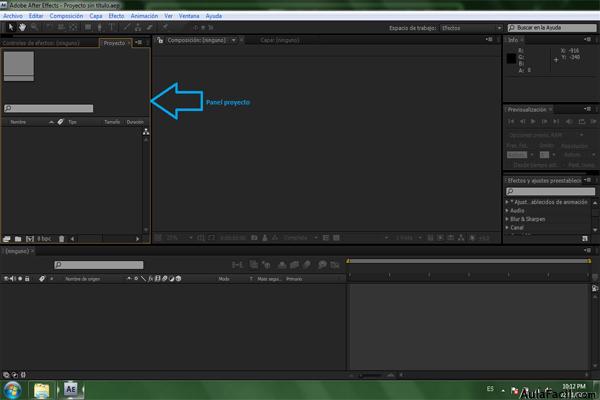
Task: Click the Modo column header in timeline
Action: [224, 279]
